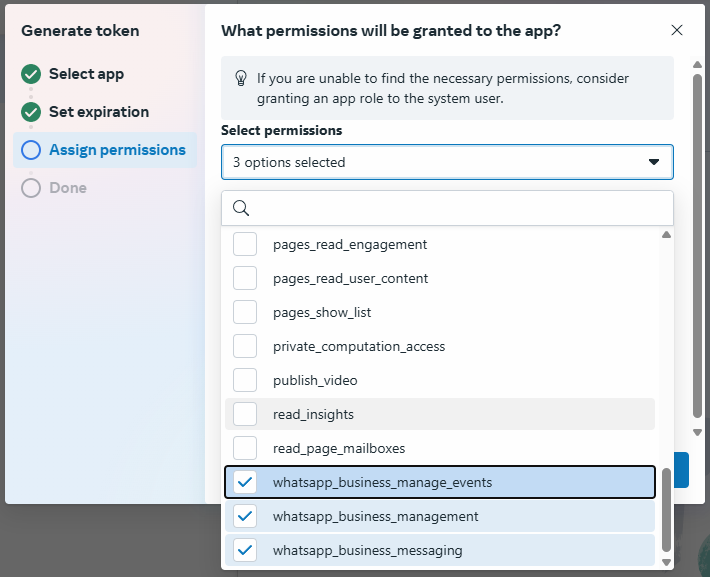Click the green check beside Select app
710x577 pixels.
pos(31,74)
